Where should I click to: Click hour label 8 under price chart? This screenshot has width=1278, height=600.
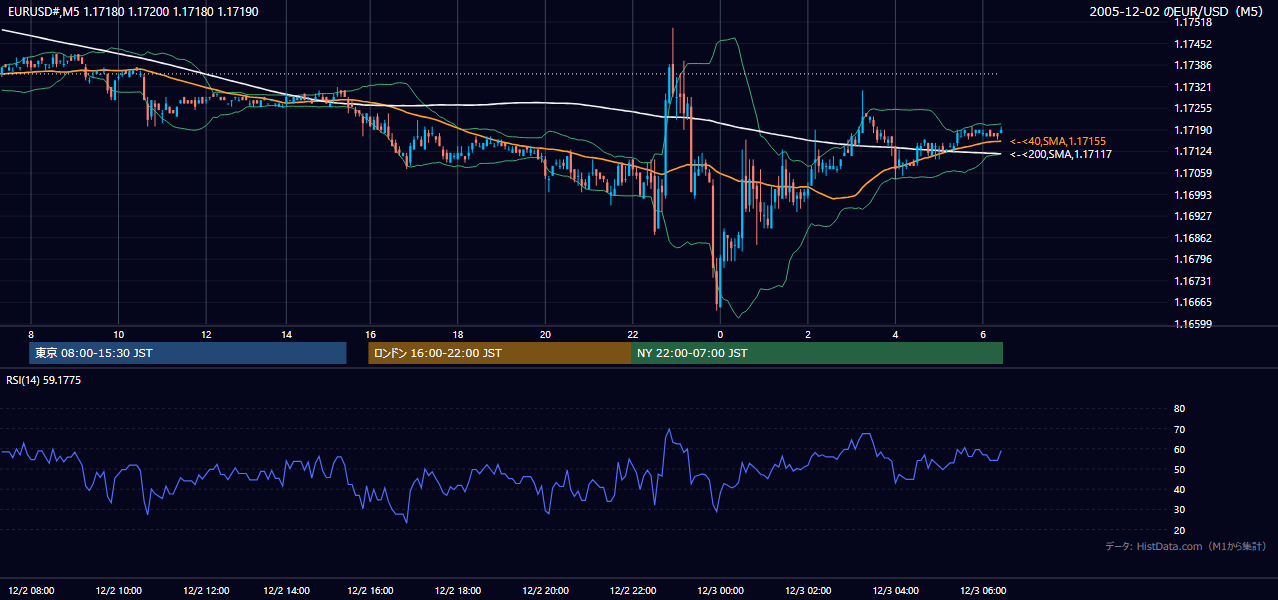click(31, 334)
